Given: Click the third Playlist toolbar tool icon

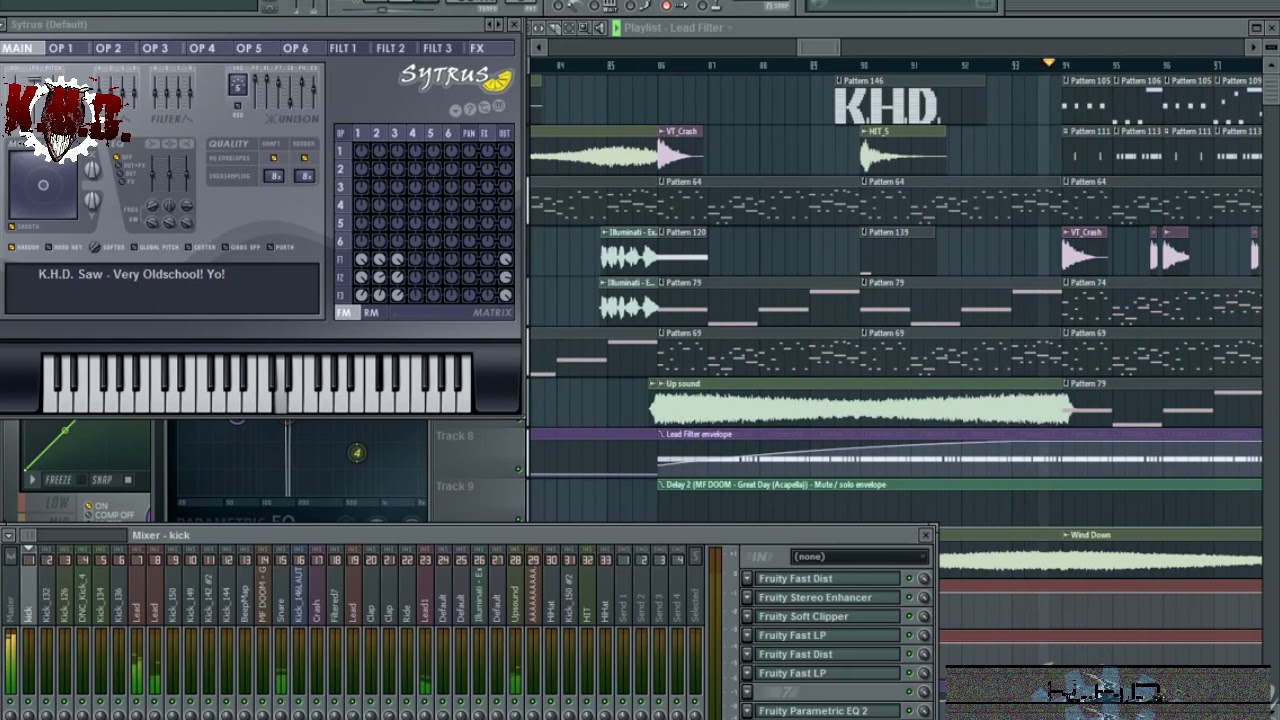Looking at the screenshot, I should point(571,28).
